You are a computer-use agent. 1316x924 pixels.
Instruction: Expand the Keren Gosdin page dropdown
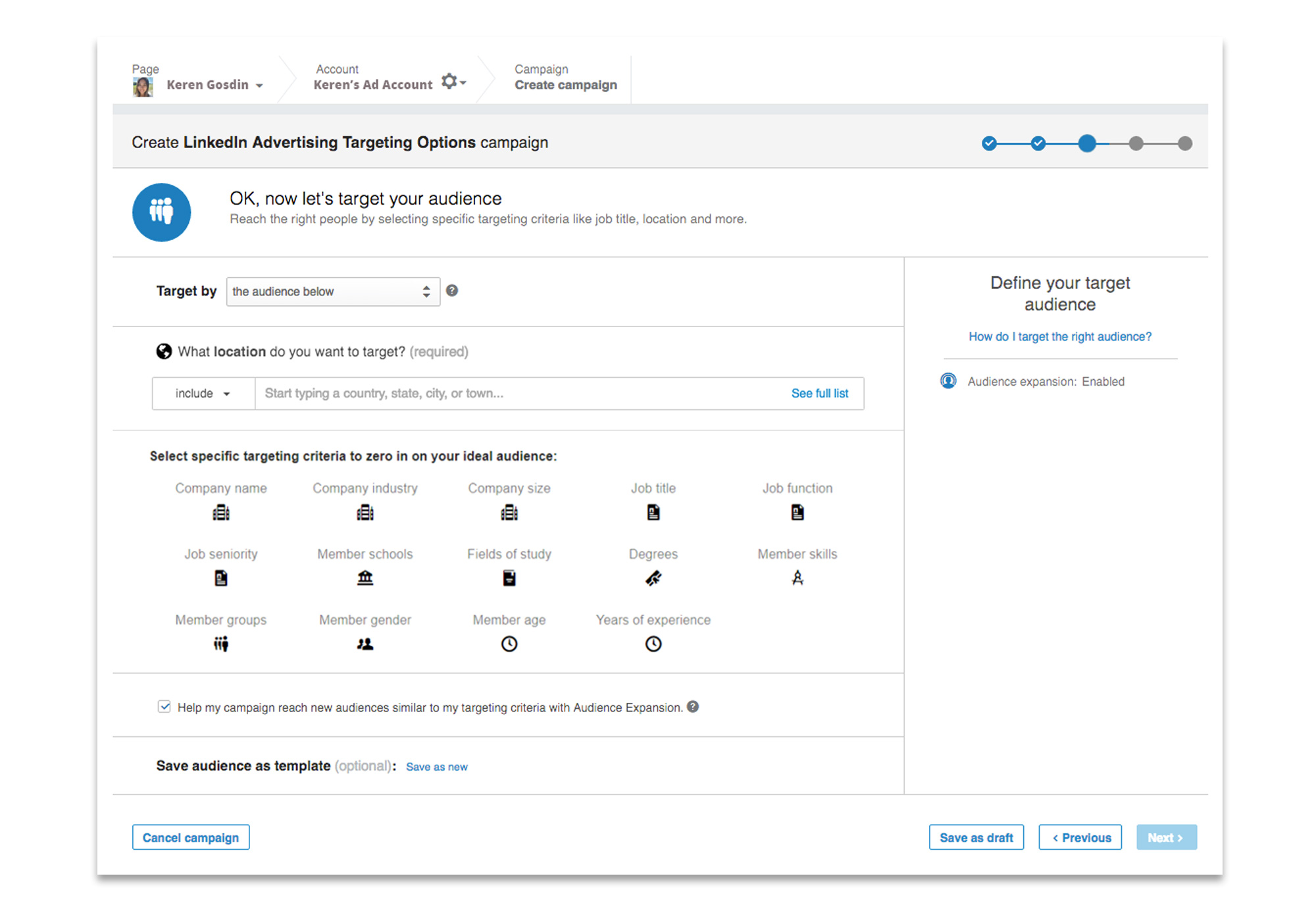click(259, 86)
